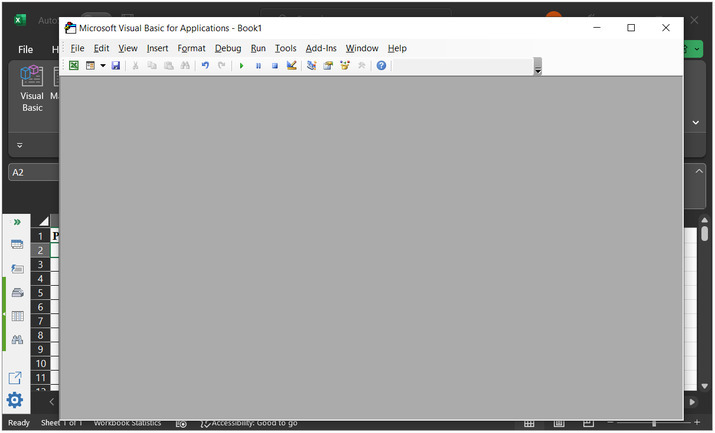Open the Tools menu
Screen dimensions: 715x433
coord(285,48)
